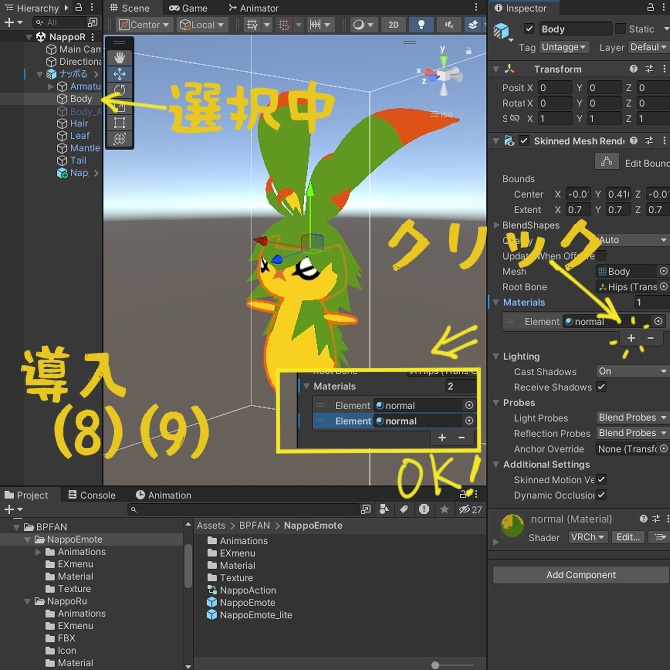Toggle Dynamic Occlusion checkbox
Image resolution: width=670 pixels, height=670 pixels.
coord(601,495)
